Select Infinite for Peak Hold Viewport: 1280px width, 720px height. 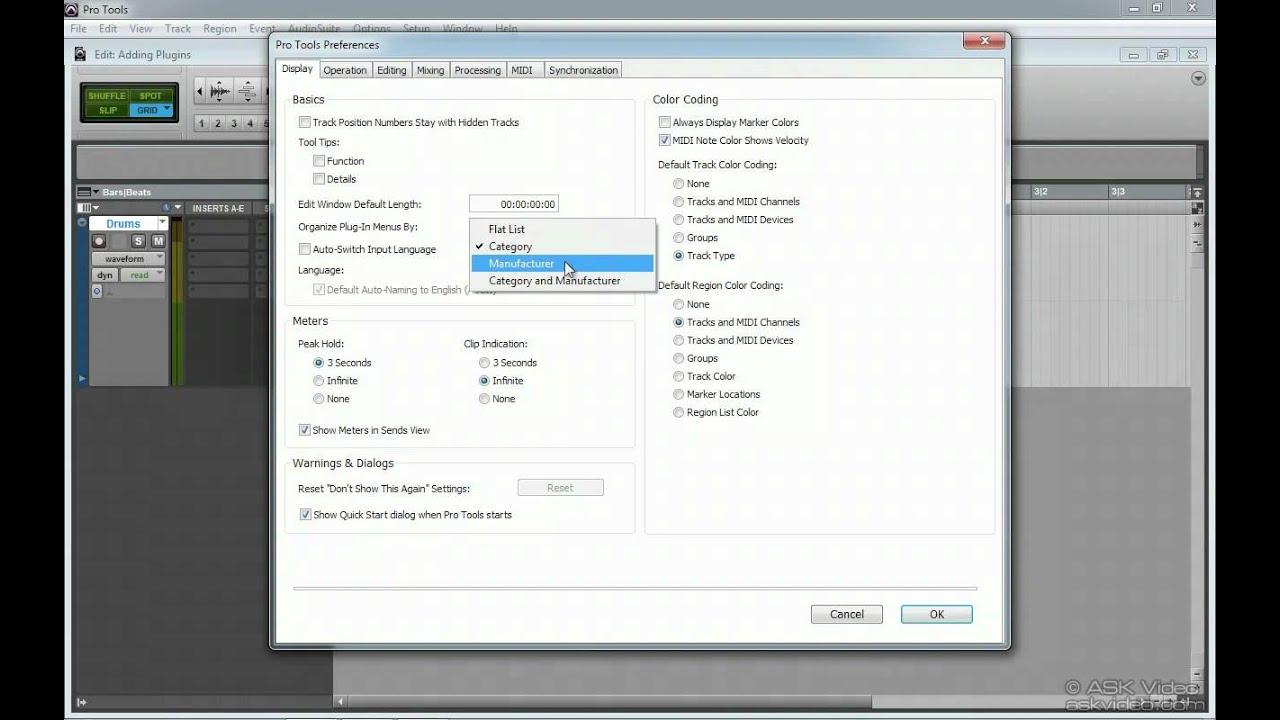319,381
